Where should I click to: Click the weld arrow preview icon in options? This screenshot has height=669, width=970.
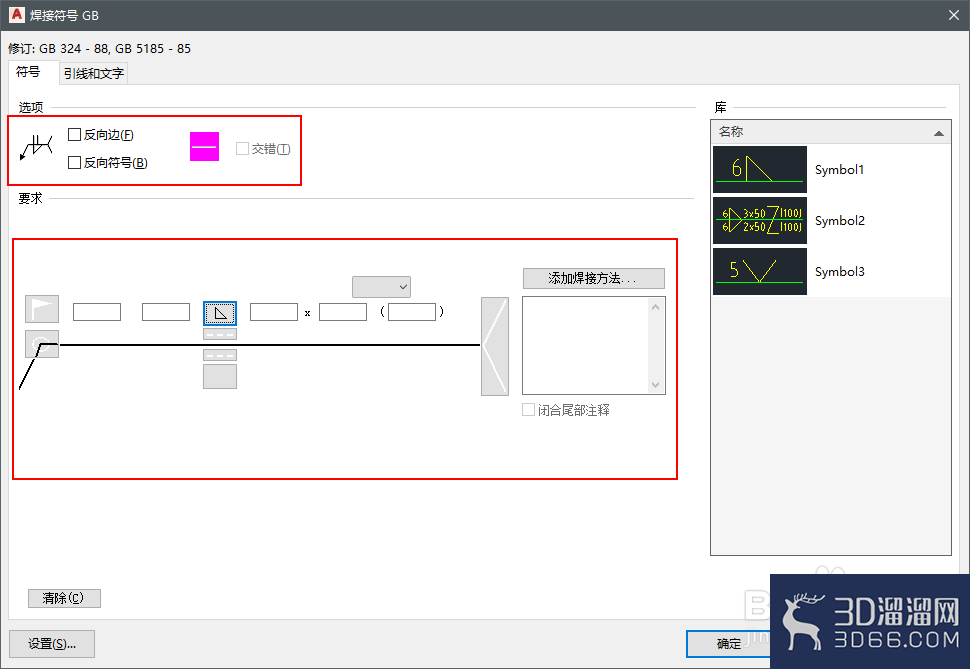coord(36,147)
